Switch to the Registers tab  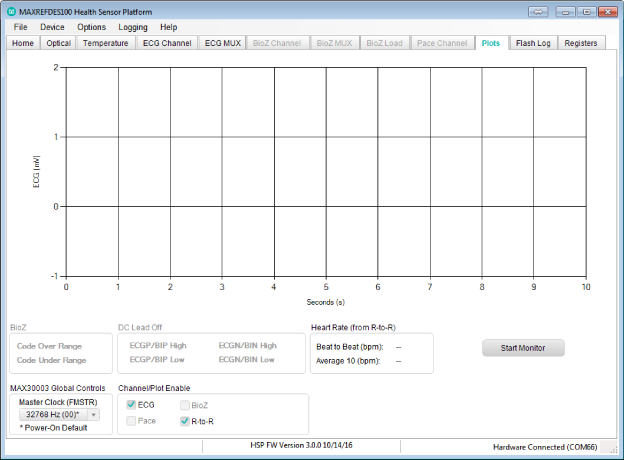point(581,43)
